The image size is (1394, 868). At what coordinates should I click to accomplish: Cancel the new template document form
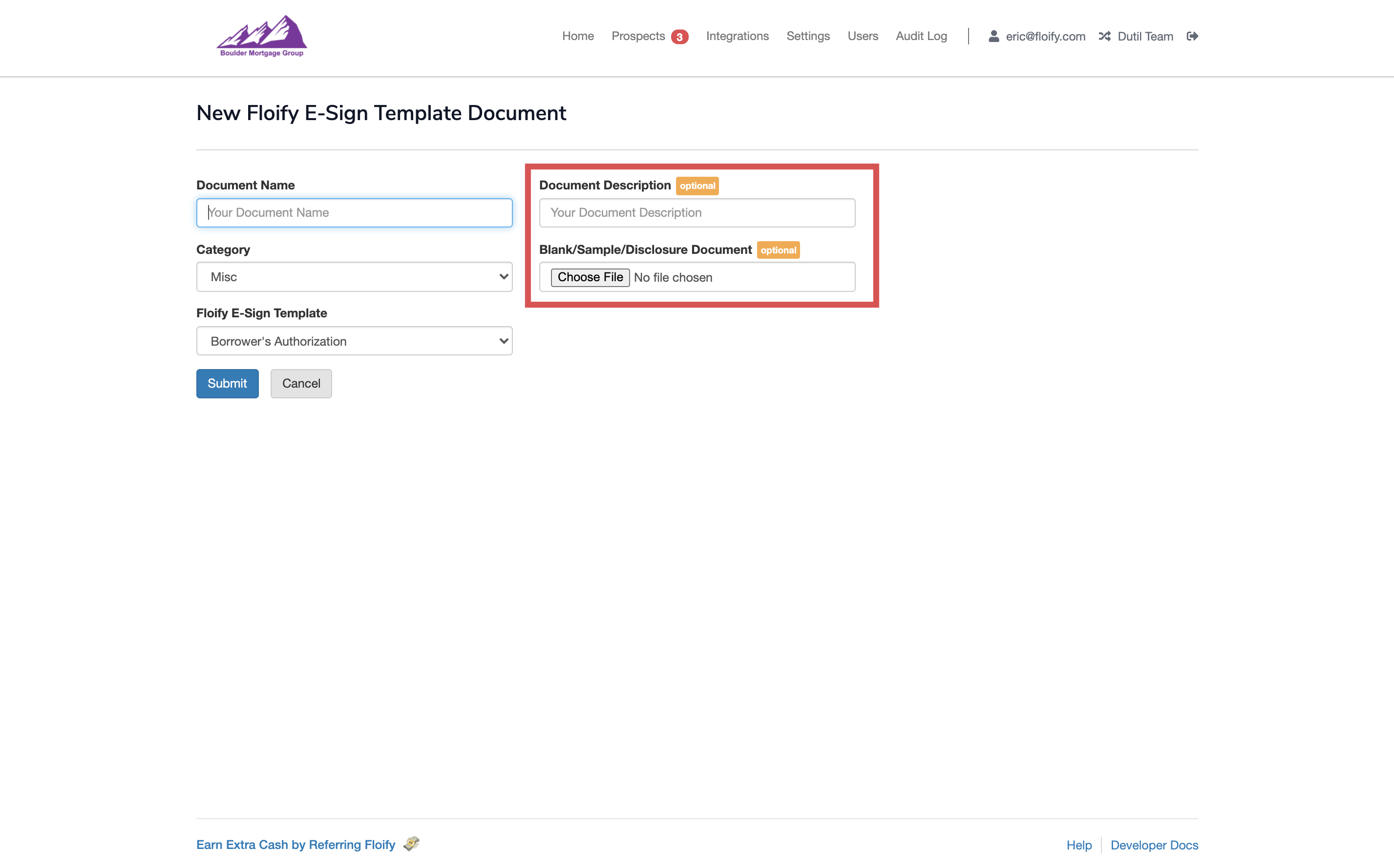click(x=301, y=384)
